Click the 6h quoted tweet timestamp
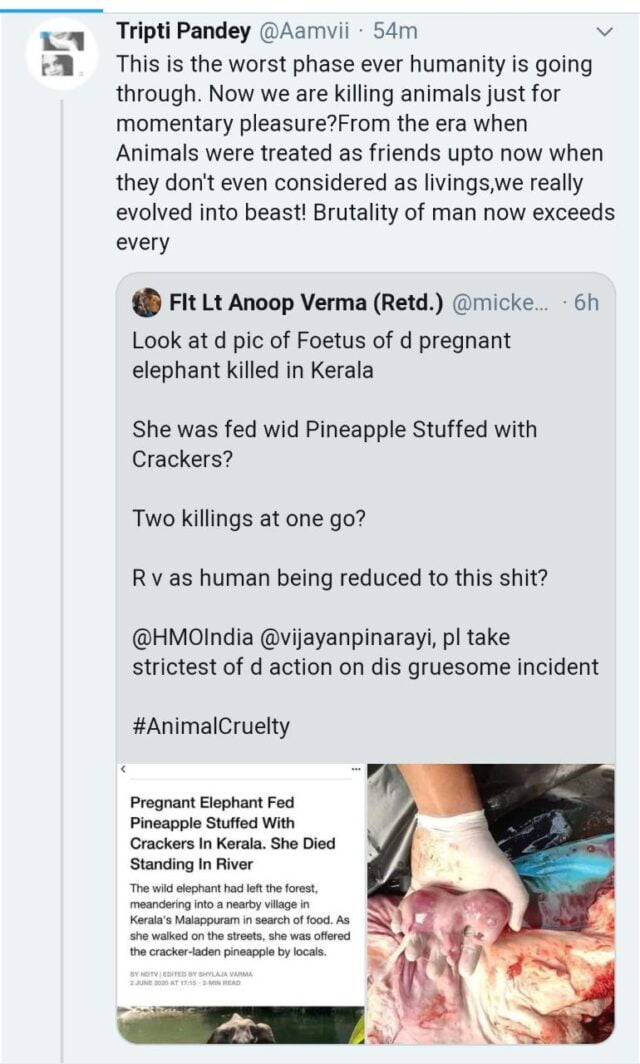Viewport: 640px width, 1064px height. pyautogui.click(x=585, y=302)
